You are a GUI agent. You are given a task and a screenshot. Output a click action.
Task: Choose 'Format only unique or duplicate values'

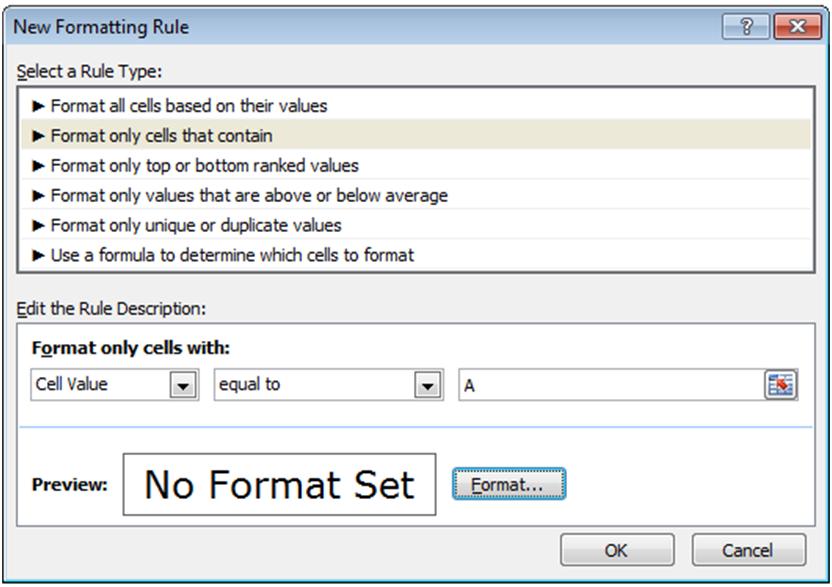coord(416,225)
